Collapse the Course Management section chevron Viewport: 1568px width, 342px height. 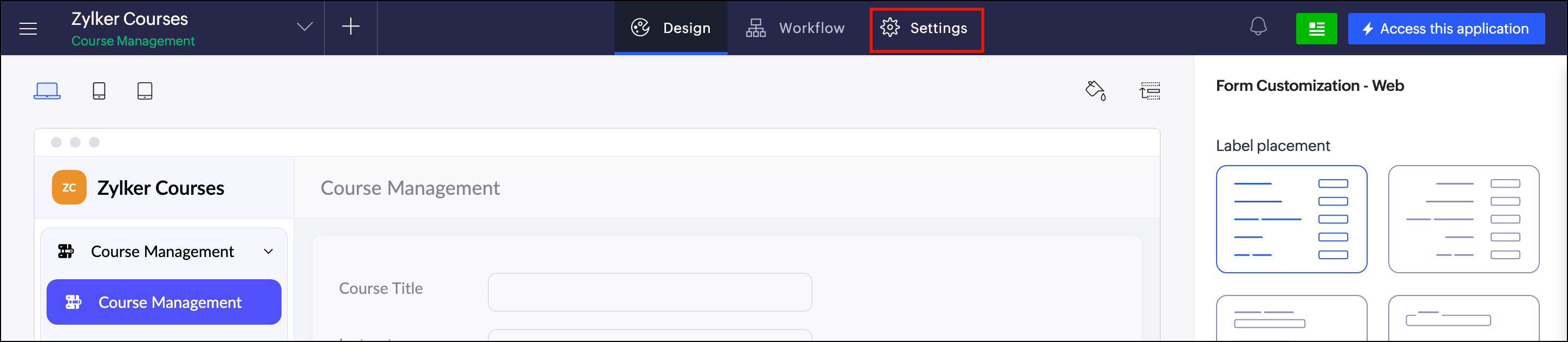tap(268, 251)
